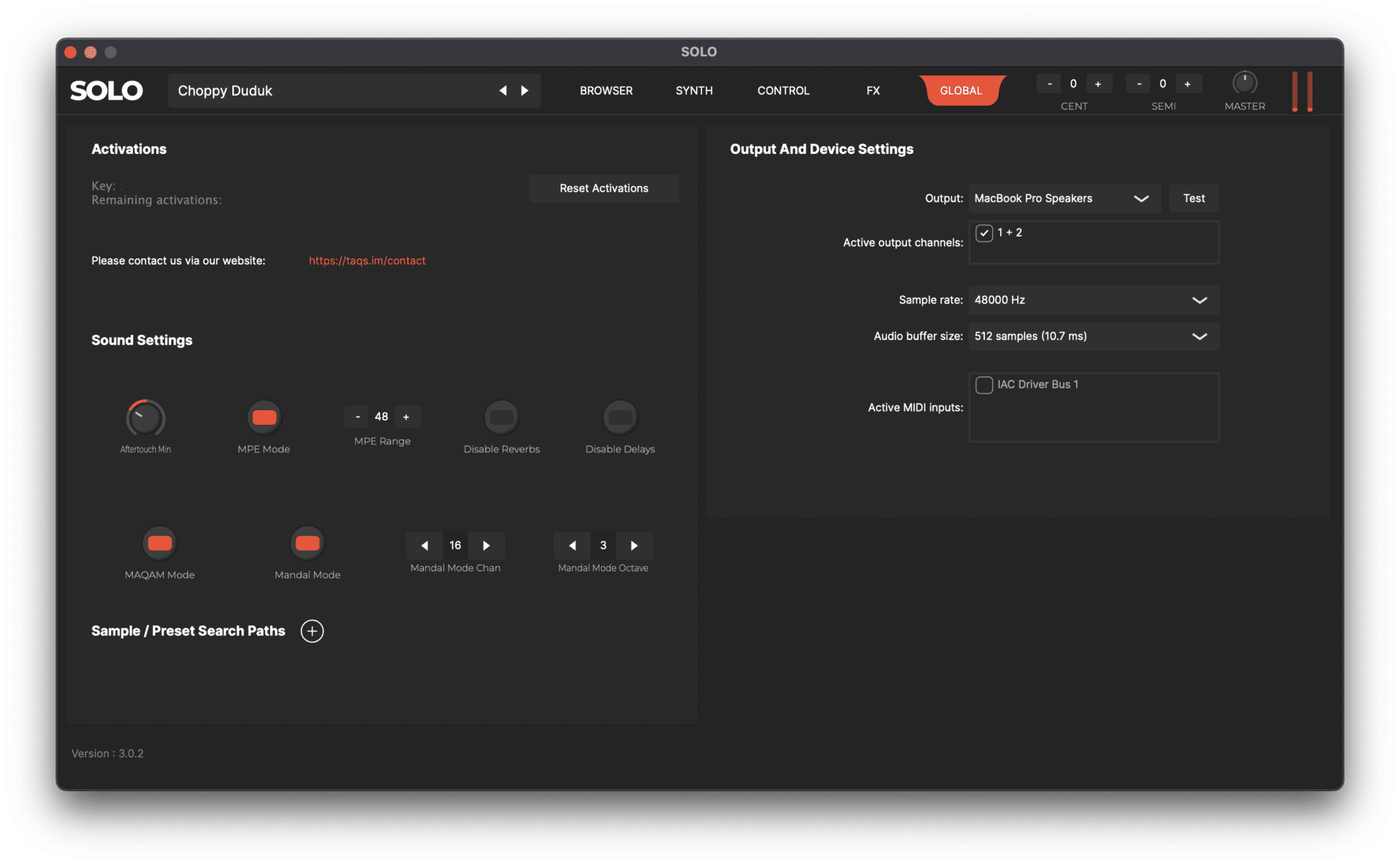Decrease Mandal Mode Octave value
This screenshot has height=865, width=1400.
coord(572,545)
